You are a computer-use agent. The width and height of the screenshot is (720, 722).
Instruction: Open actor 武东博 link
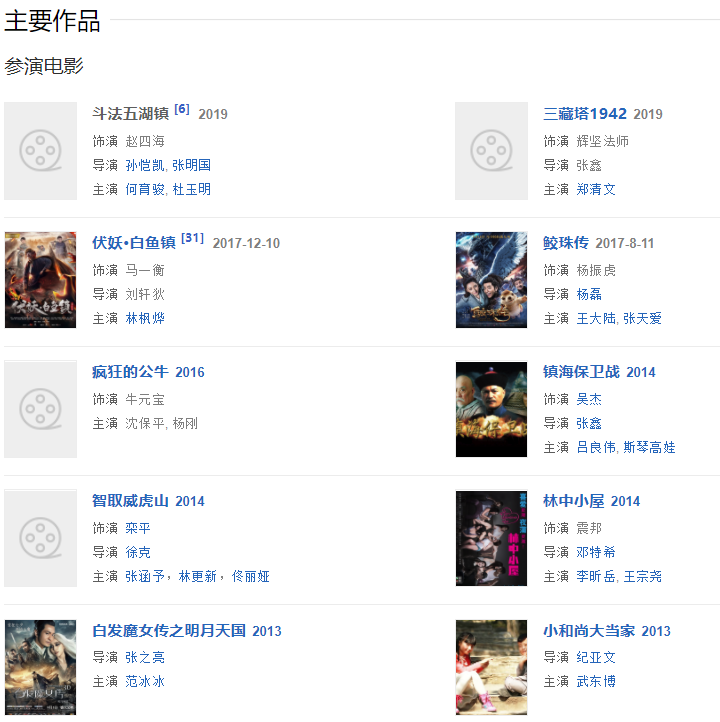coord(596,681)
